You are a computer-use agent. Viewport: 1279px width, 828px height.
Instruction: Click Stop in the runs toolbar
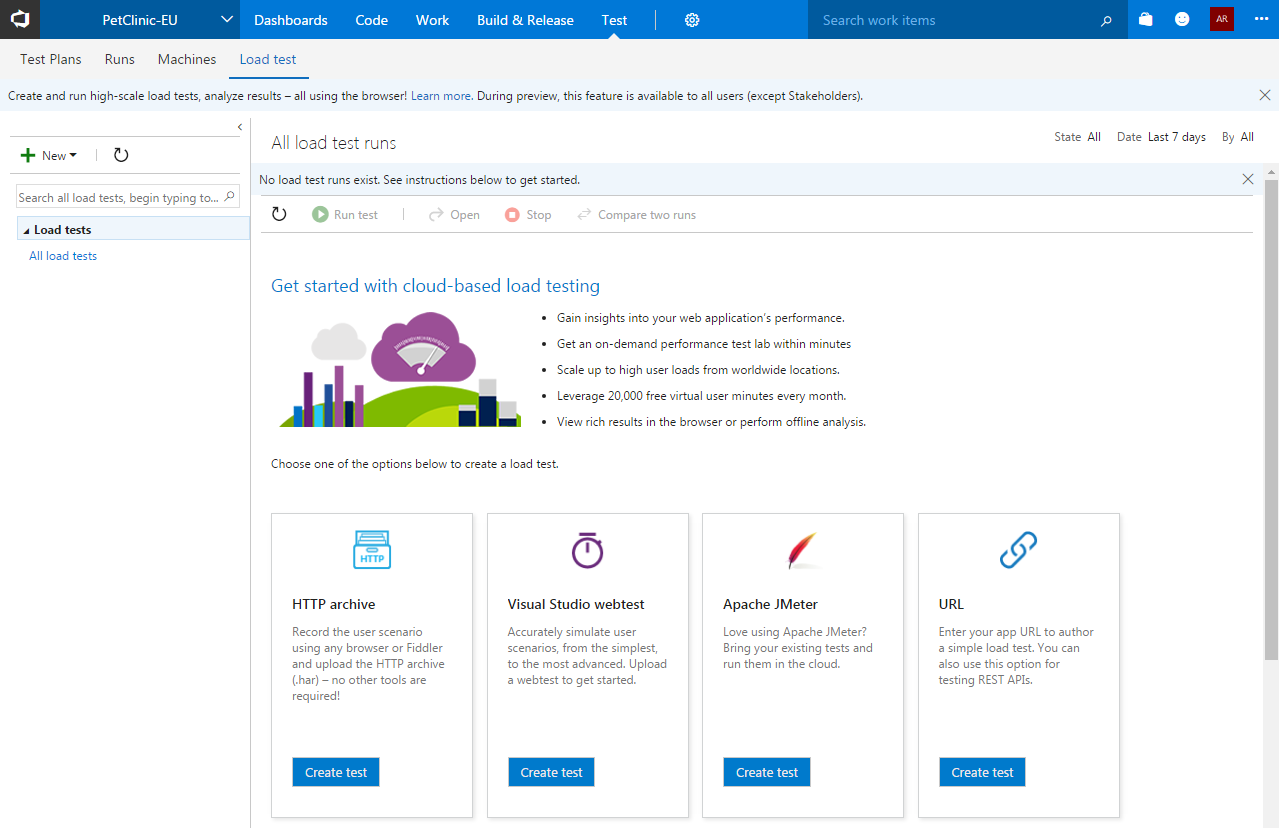[x=528, y=214]
